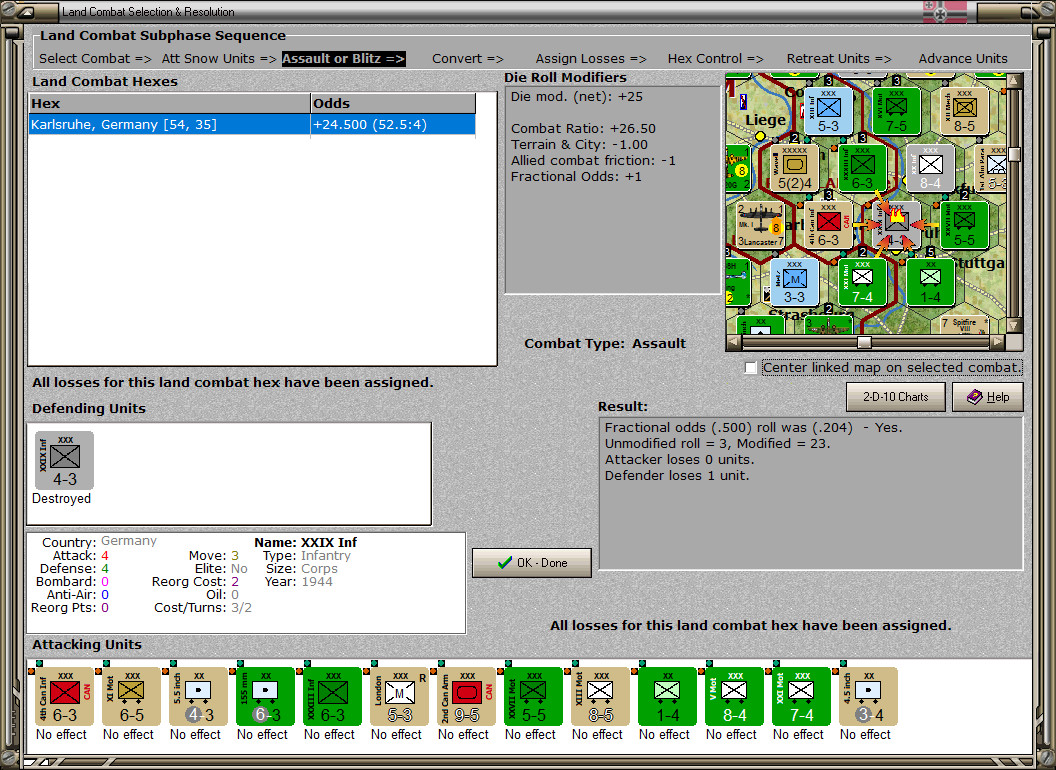The height and width of the screenshot is (770, 1056).
Task: Click the map vertical scrollbar up arrow
Action: click(x=1014, y=82)
